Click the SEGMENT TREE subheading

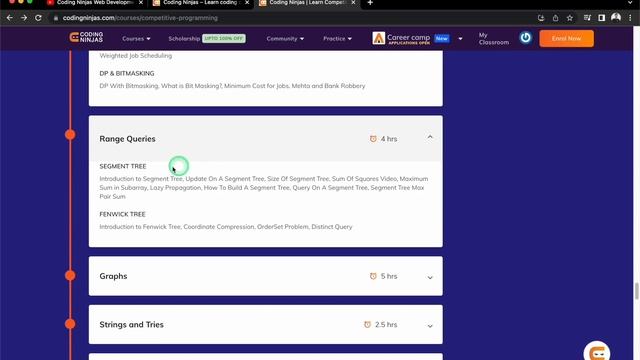coord(122,166)
